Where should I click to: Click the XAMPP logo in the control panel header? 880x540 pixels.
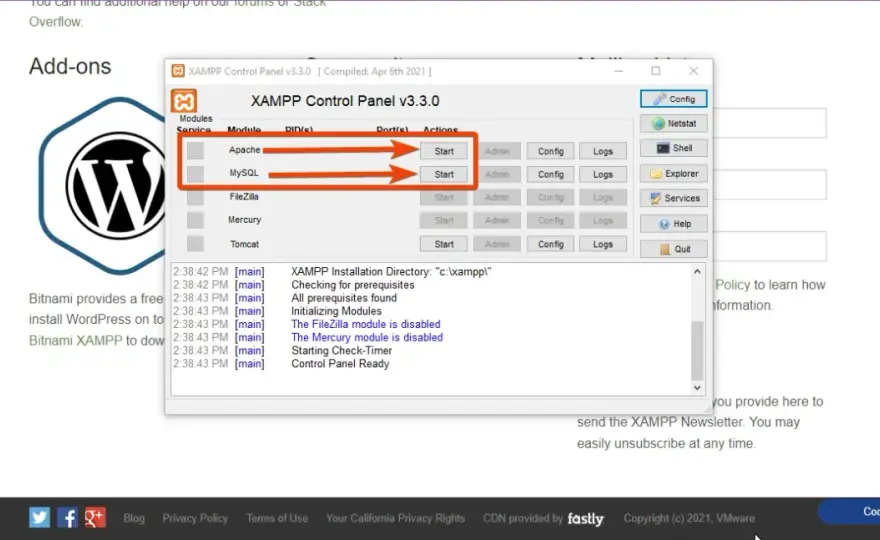coord(184,101)
